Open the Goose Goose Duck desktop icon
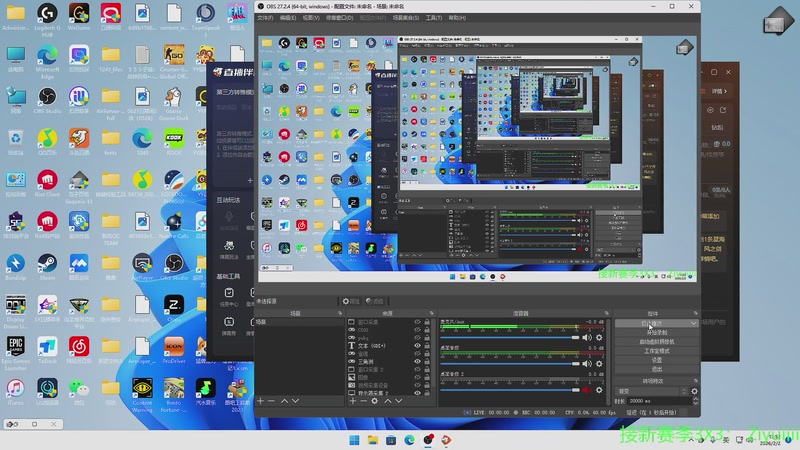This screenshot has height=450, width=800. pyautogui.click(x=174, y=103)
